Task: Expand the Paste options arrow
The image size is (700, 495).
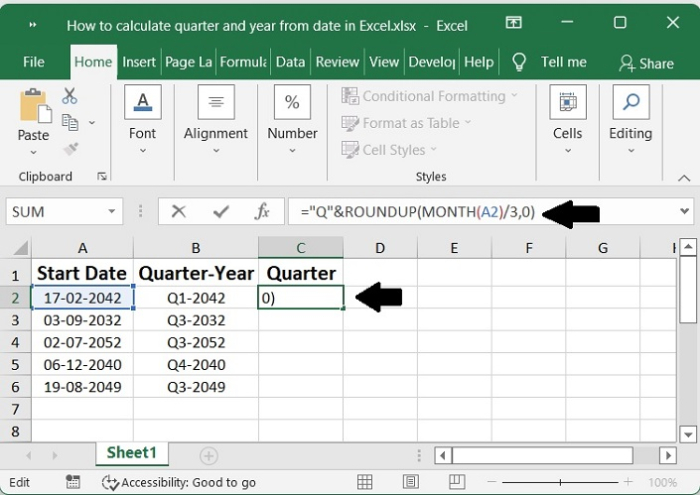Action: tap(33, 152)
